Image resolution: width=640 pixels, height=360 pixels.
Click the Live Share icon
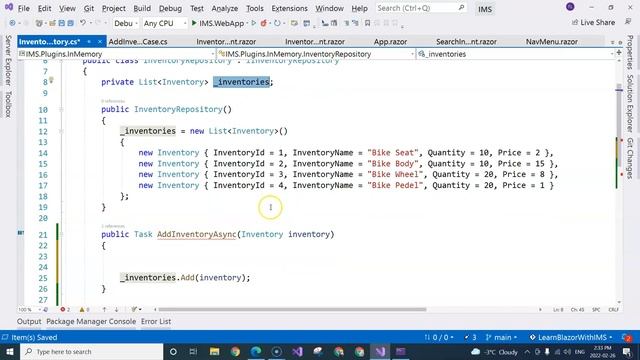(575, 22)
